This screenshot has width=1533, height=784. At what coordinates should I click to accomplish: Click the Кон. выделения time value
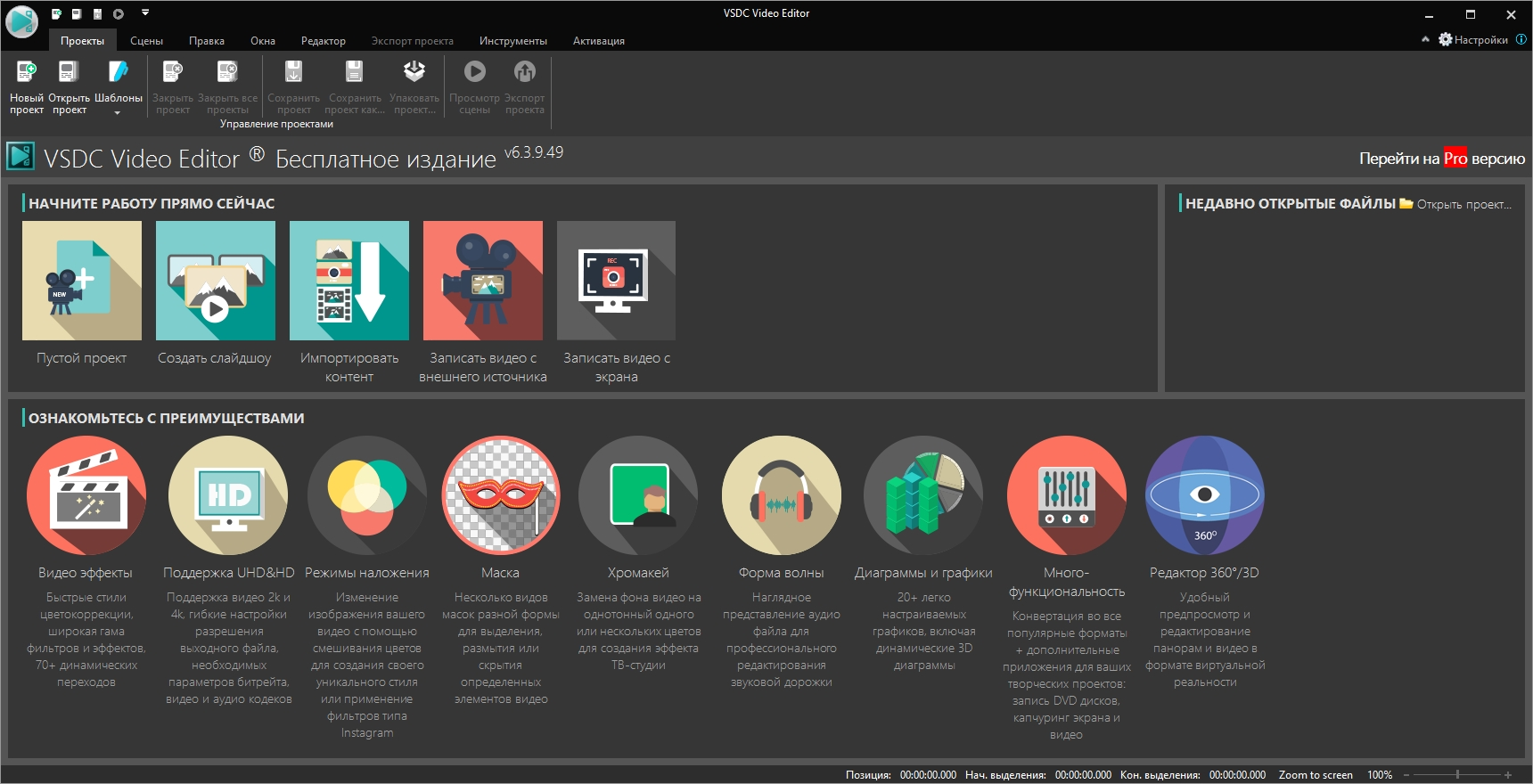(x=1237, y=775)
